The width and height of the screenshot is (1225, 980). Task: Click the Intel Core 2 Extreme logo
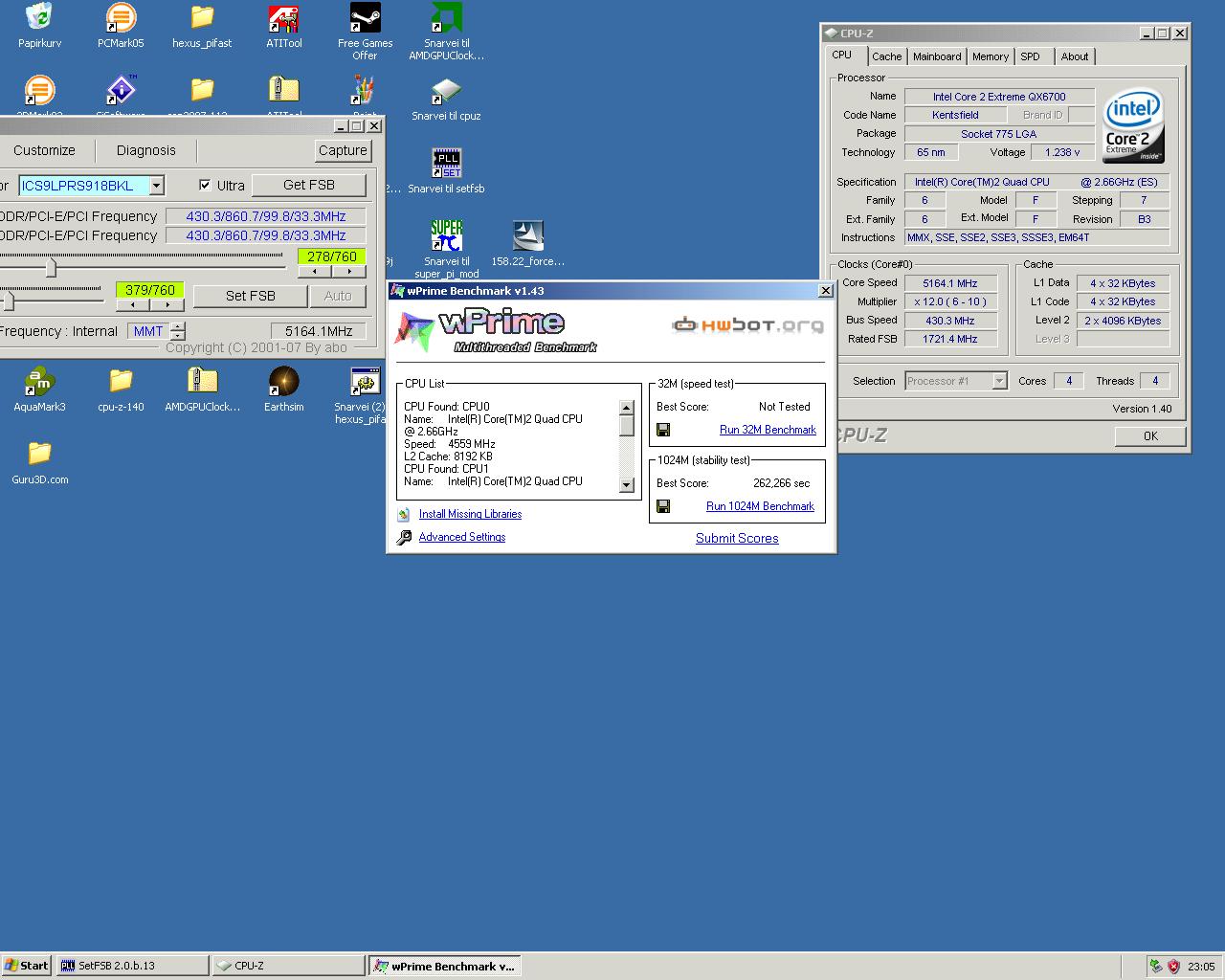pos(1133,126)
